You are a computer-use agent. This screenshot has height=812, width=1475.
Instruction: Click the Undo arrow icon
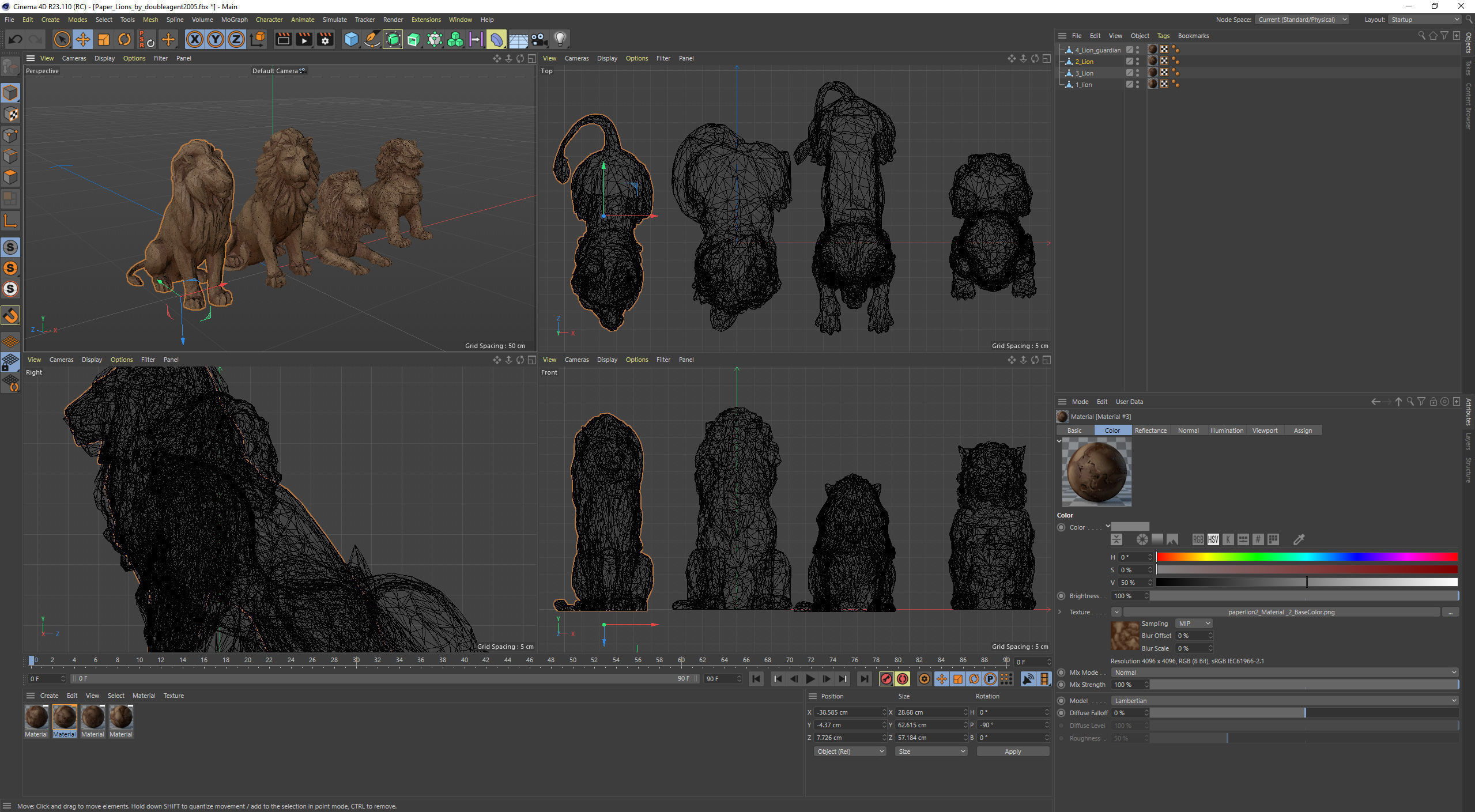pyautogui.click(x=16, y=39)
